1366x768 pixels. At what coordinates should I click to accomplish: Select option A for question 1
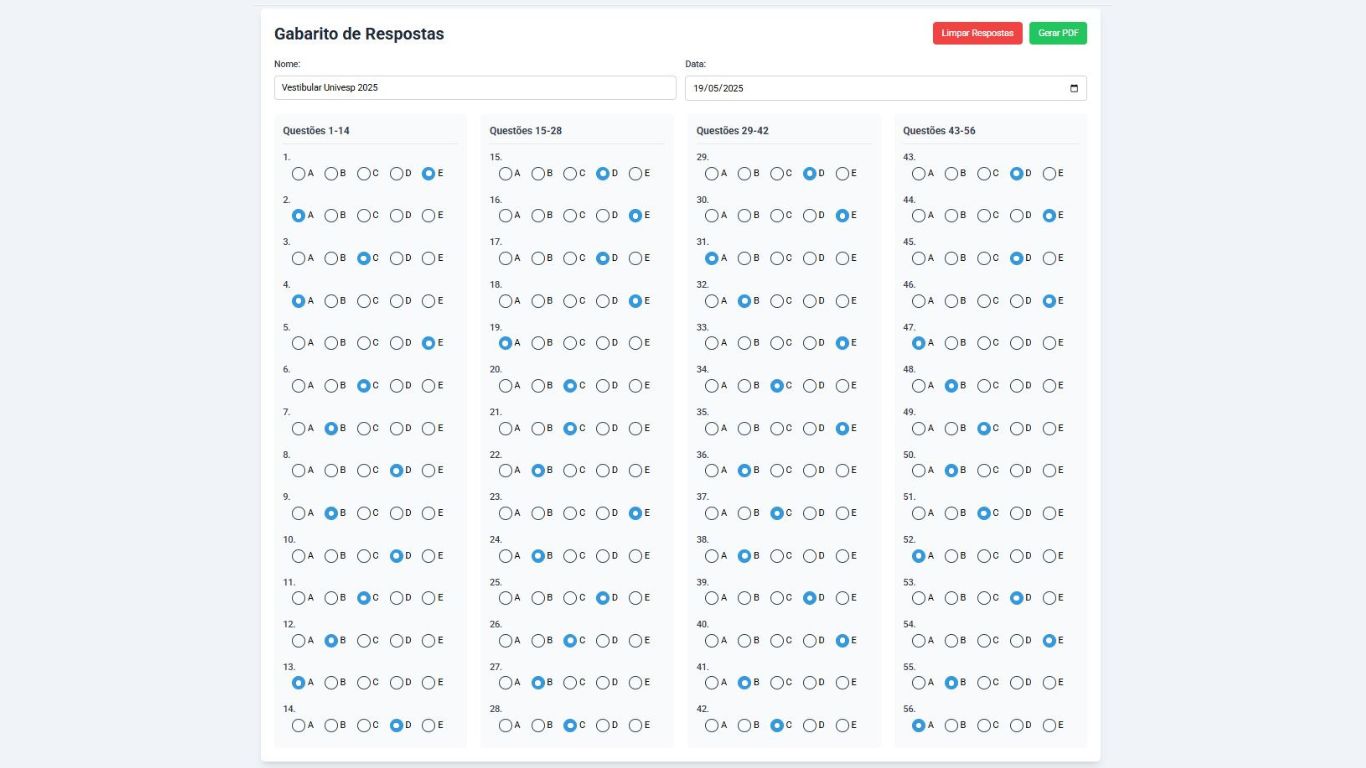point(298,173)
